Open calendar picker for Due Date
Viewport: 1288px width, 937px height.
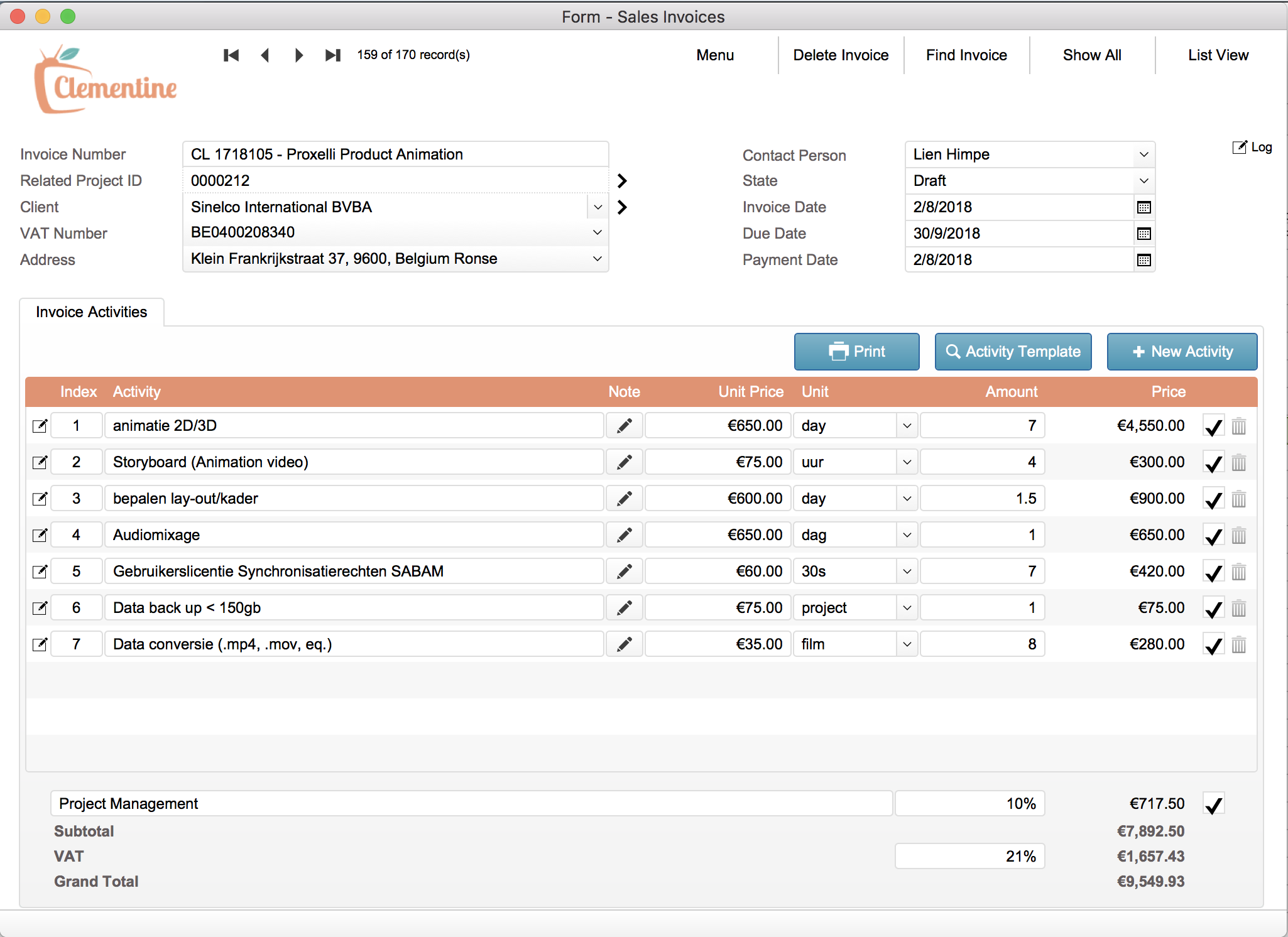(x=1144, y=234)
